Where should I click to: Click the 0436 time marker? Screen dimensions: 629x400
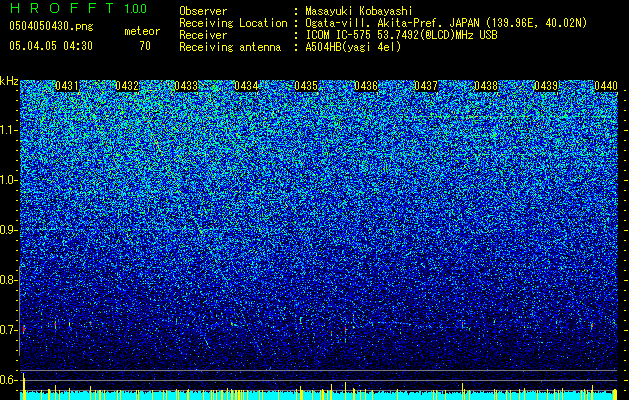(366, 86)
